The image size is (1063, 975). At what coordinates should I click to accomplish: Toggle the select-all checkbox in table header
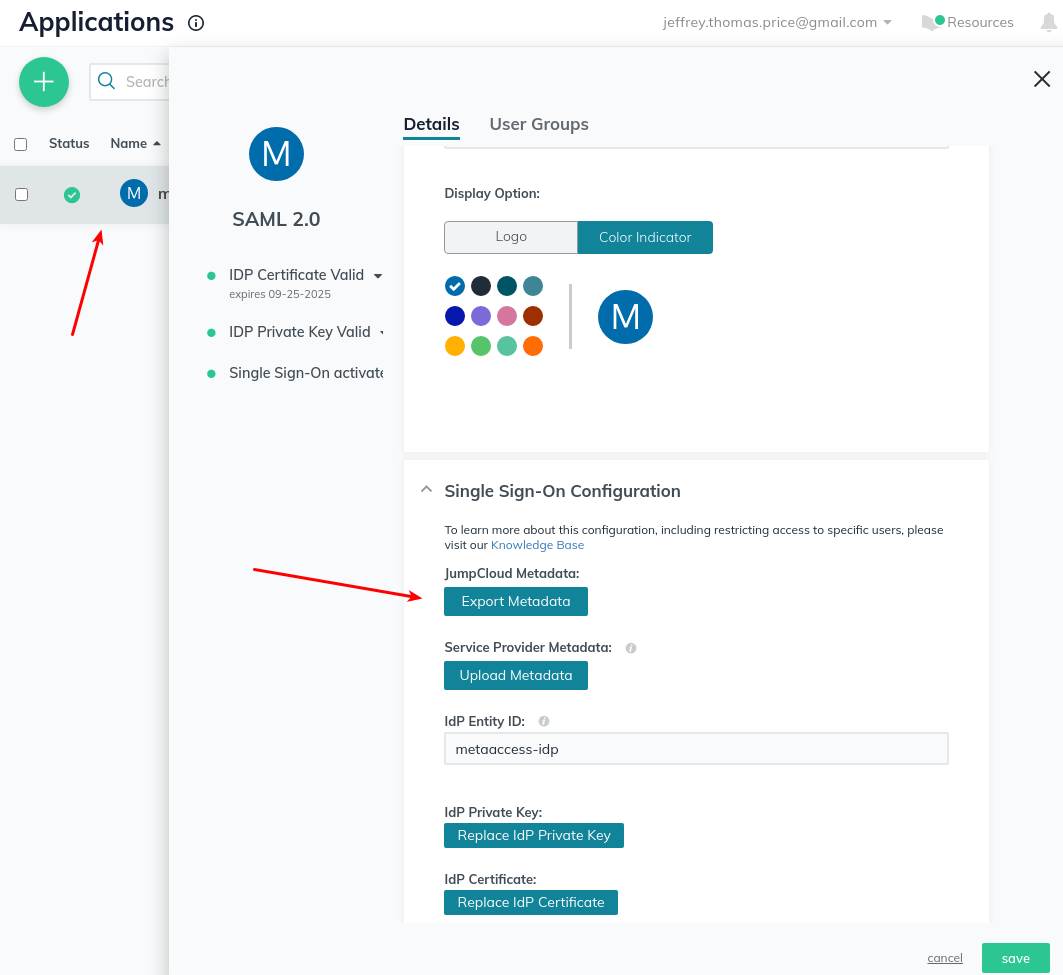tap(21, 144)
